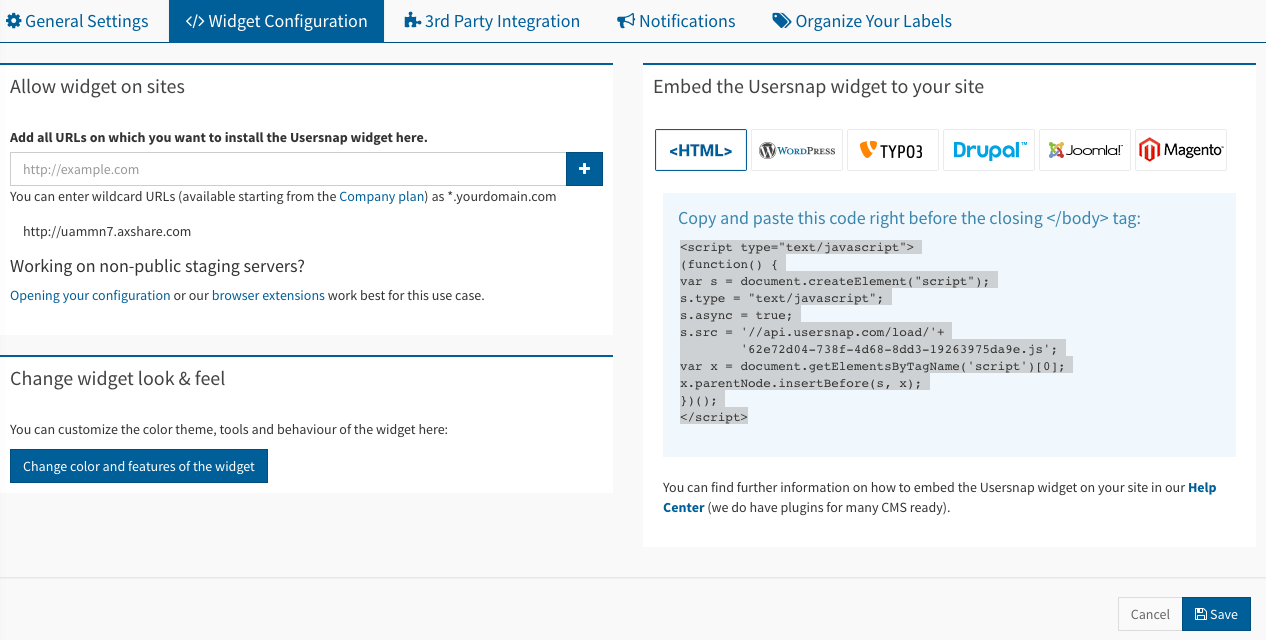Click the 'Change widget look & feel' heading

pyautogui.click(x=118, y=379)
